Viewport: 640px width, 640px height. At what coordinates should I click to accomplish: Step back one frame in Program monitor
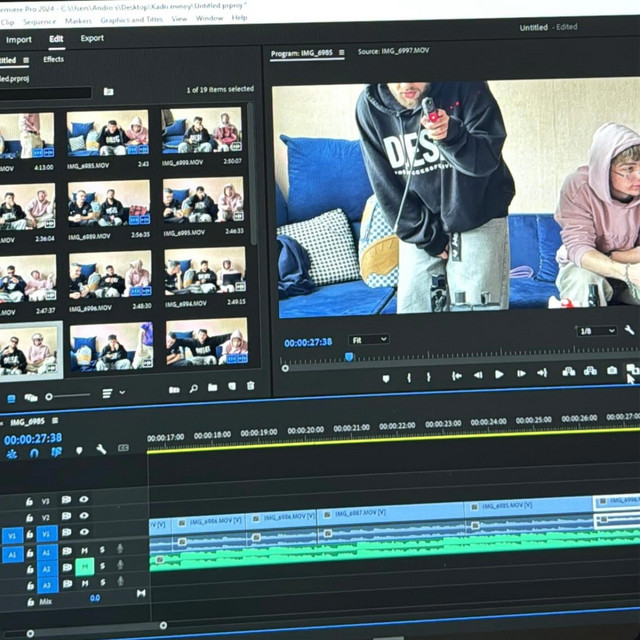tap(478, 375)
